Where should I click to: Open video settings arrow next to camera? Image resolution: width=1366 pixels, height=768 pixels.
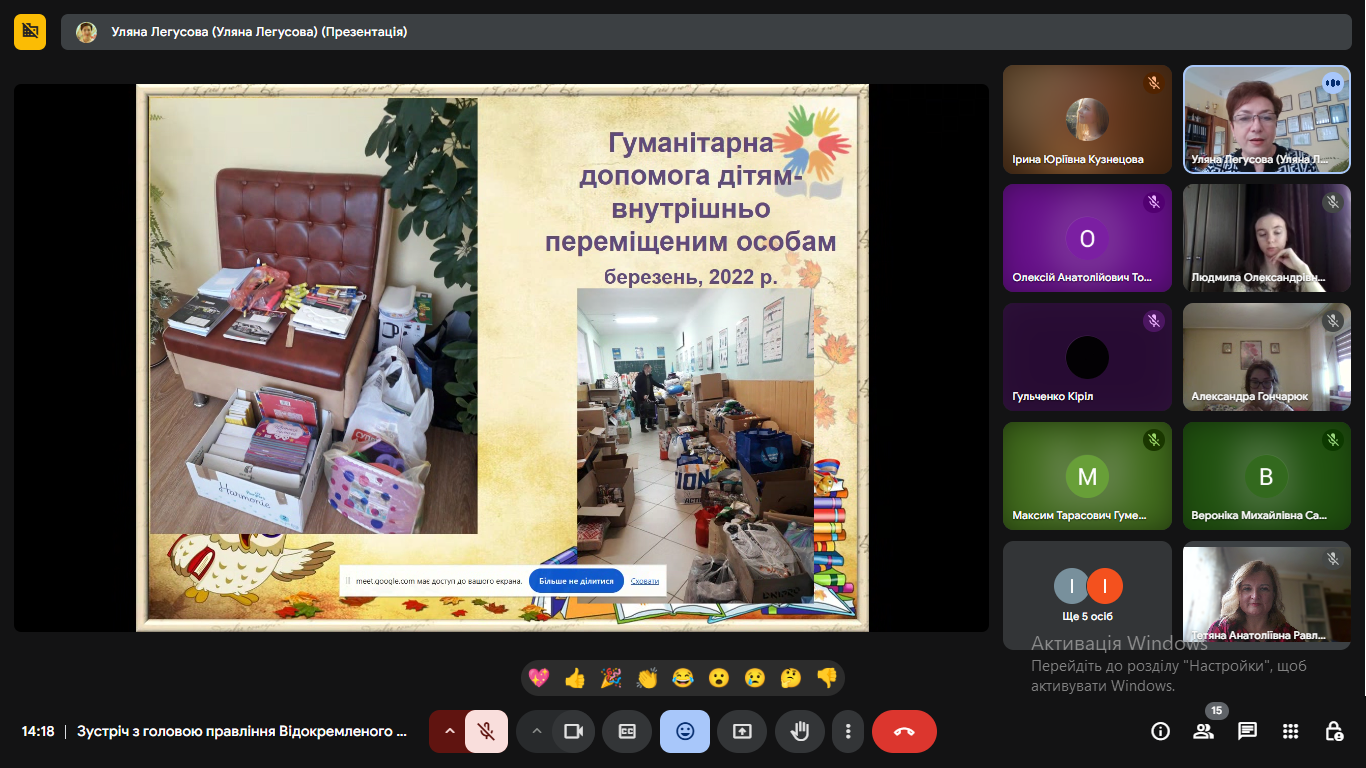click(537, 731)
